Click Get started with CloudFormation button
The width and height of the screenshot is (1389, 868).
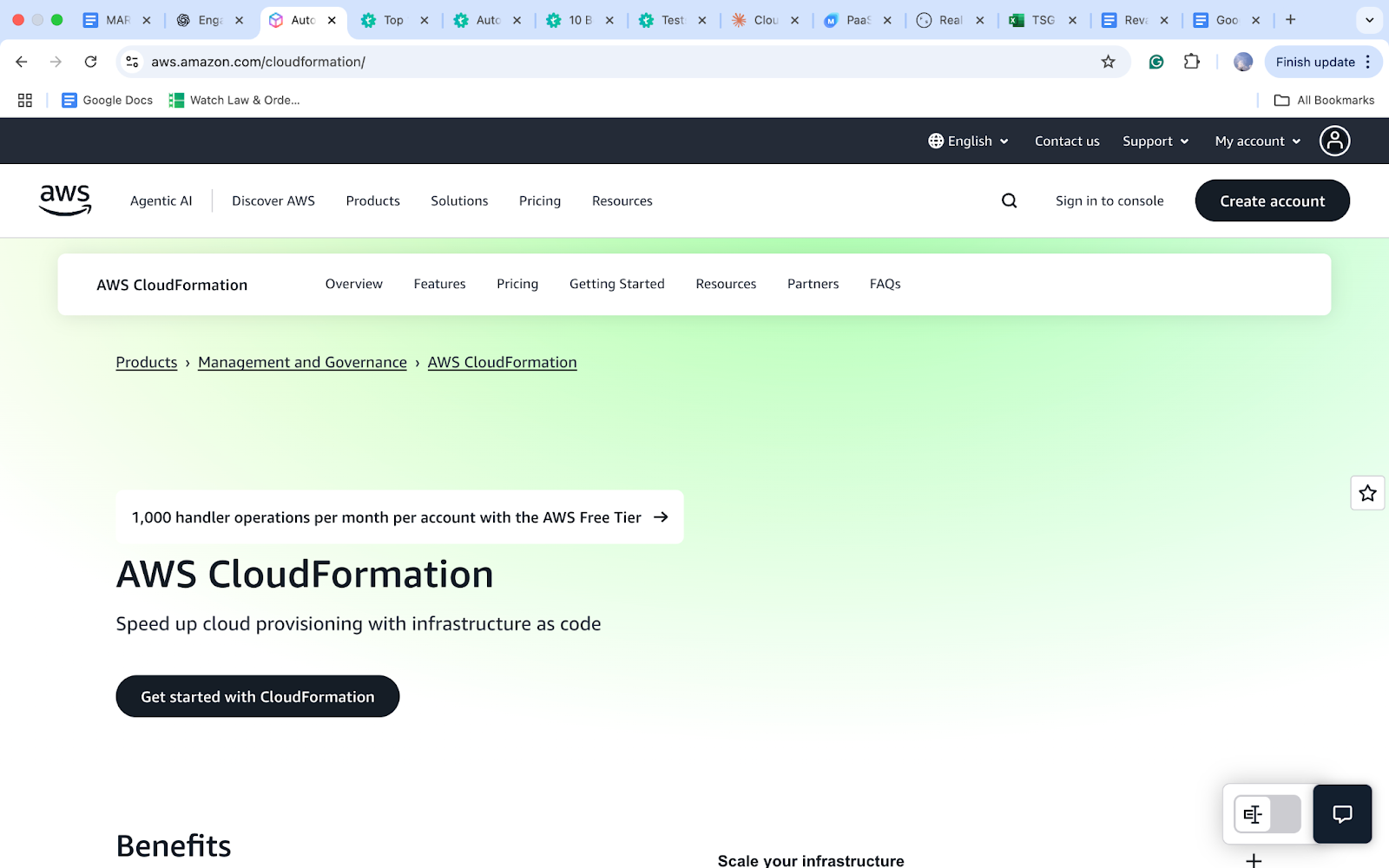(x=258, y=696)
